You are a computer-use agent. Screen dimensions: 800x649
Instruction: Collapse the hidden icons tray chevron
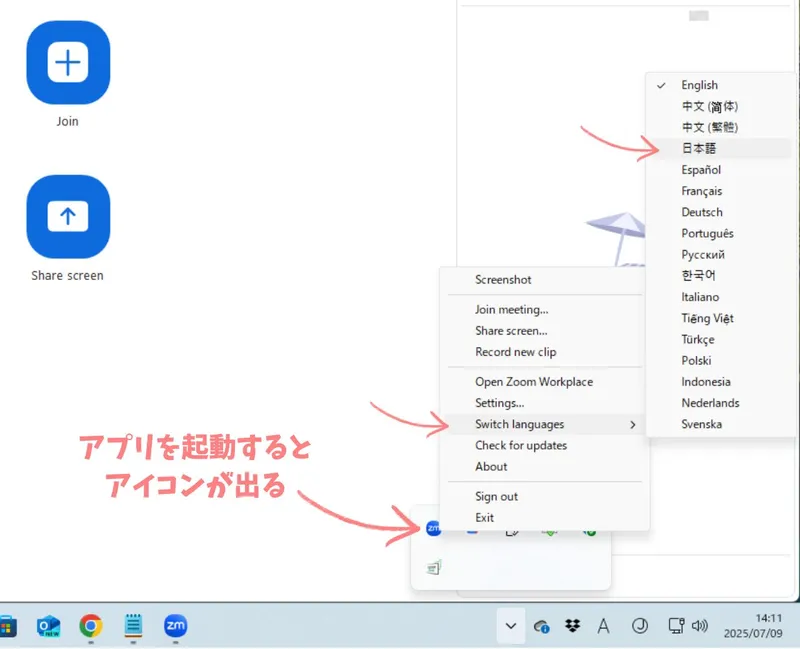[x=510, y=626]
